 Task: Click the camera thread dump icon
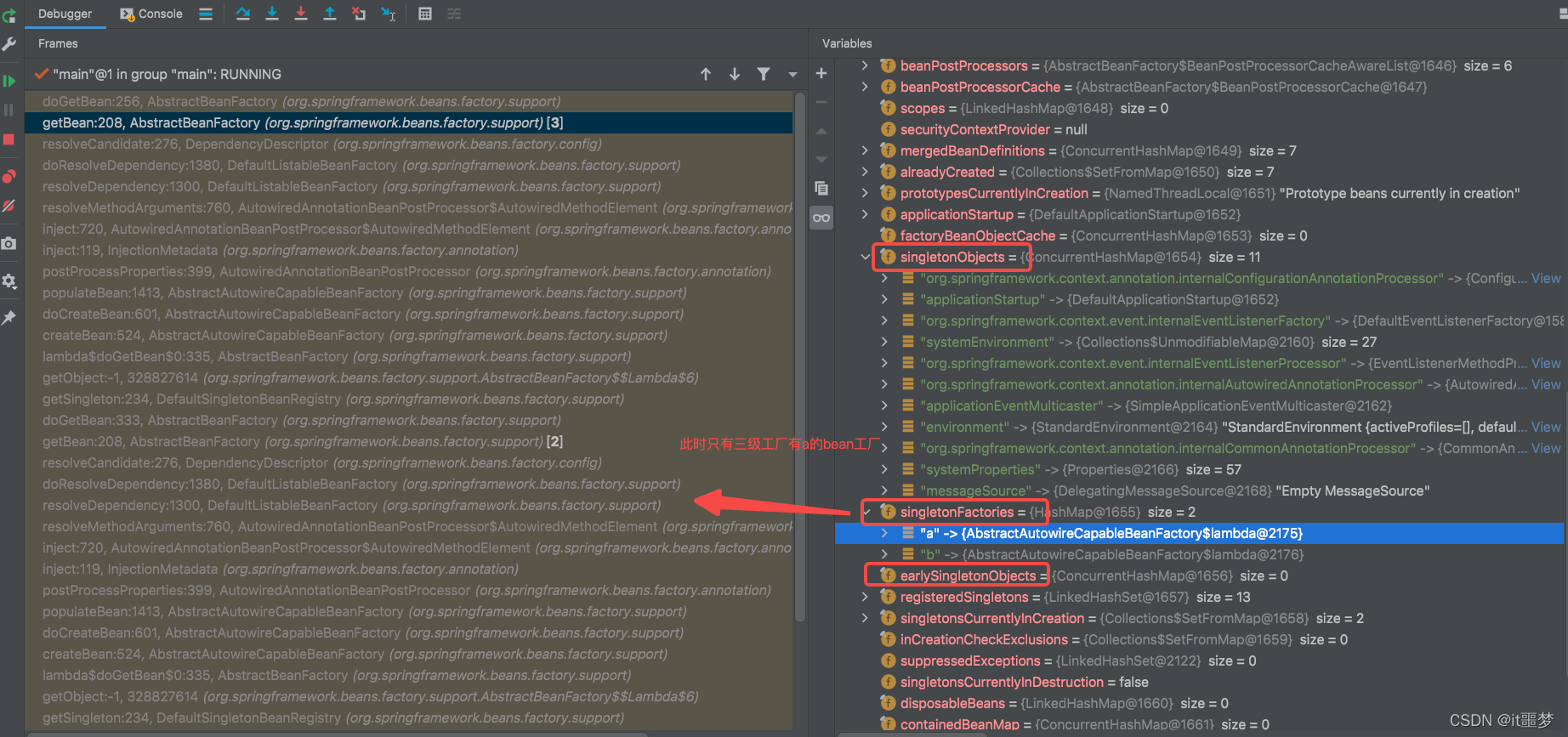click(x=9, y=243)
